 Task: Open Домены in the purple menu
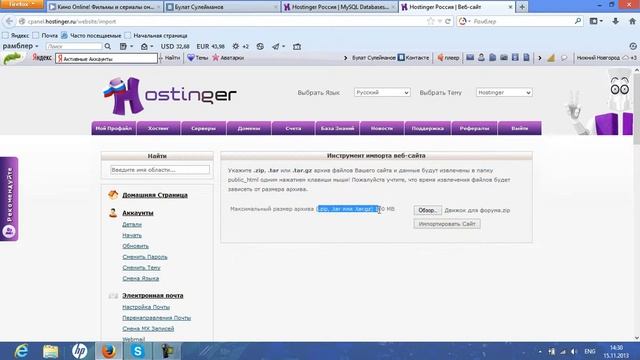[x=249, y=128]
